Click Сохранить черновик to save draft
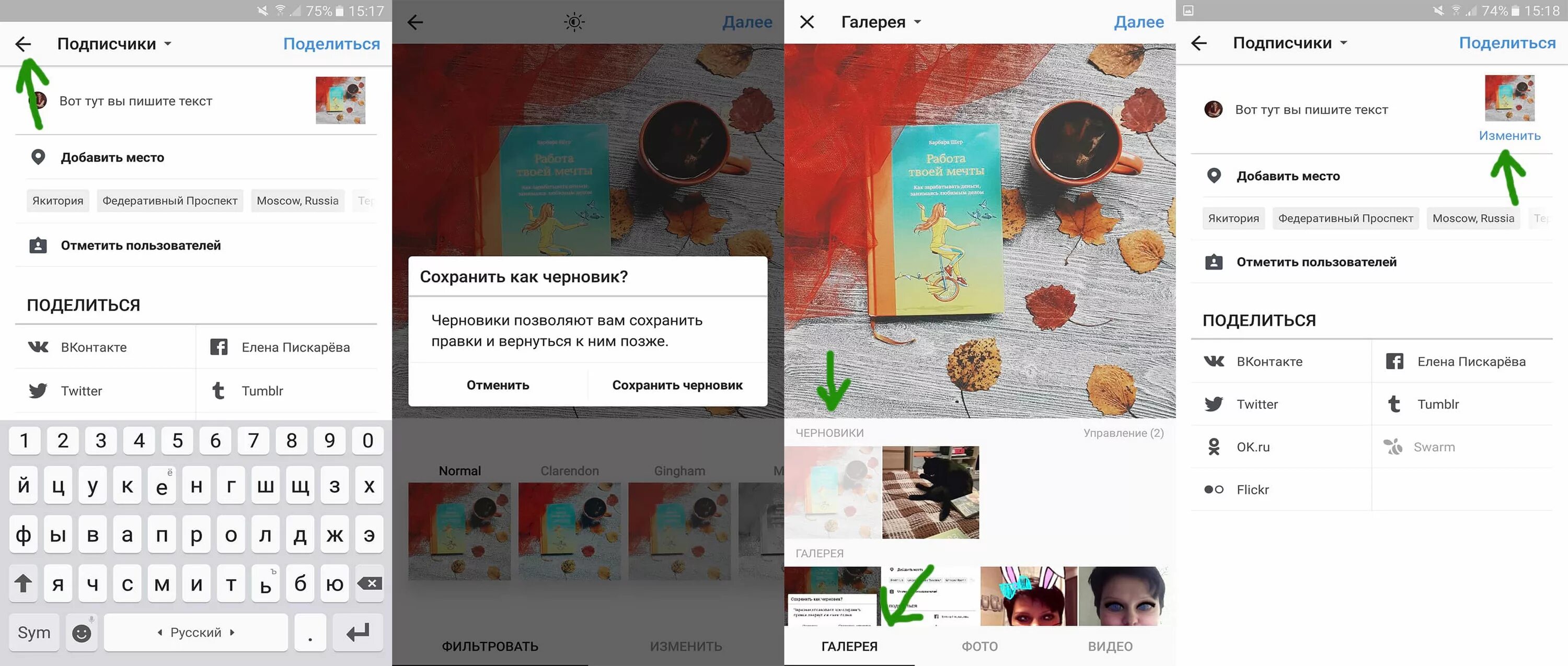The image size is (1568, 666). tap(676, 385)
